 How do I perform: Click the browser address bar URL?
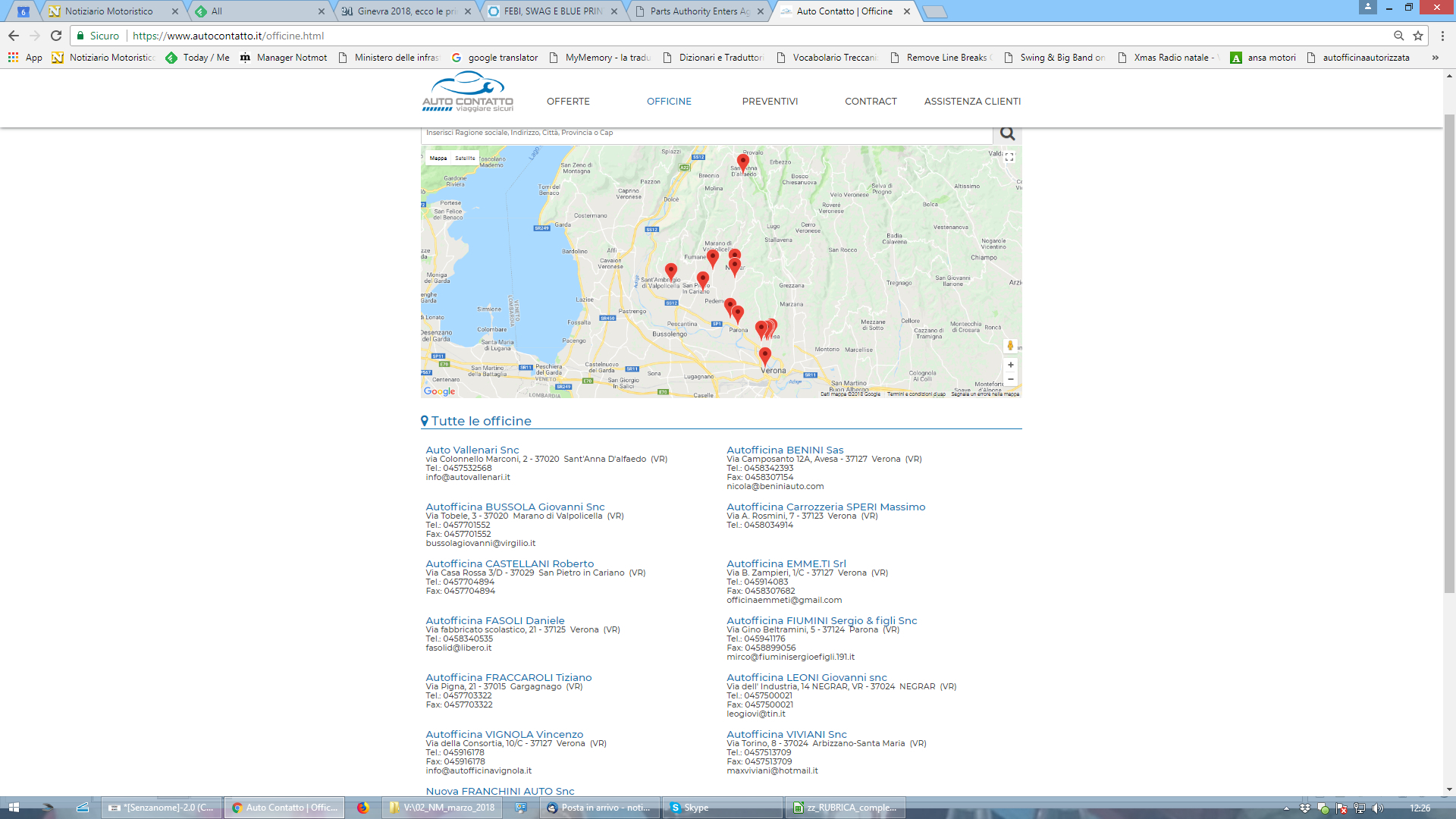click(228, 36)
